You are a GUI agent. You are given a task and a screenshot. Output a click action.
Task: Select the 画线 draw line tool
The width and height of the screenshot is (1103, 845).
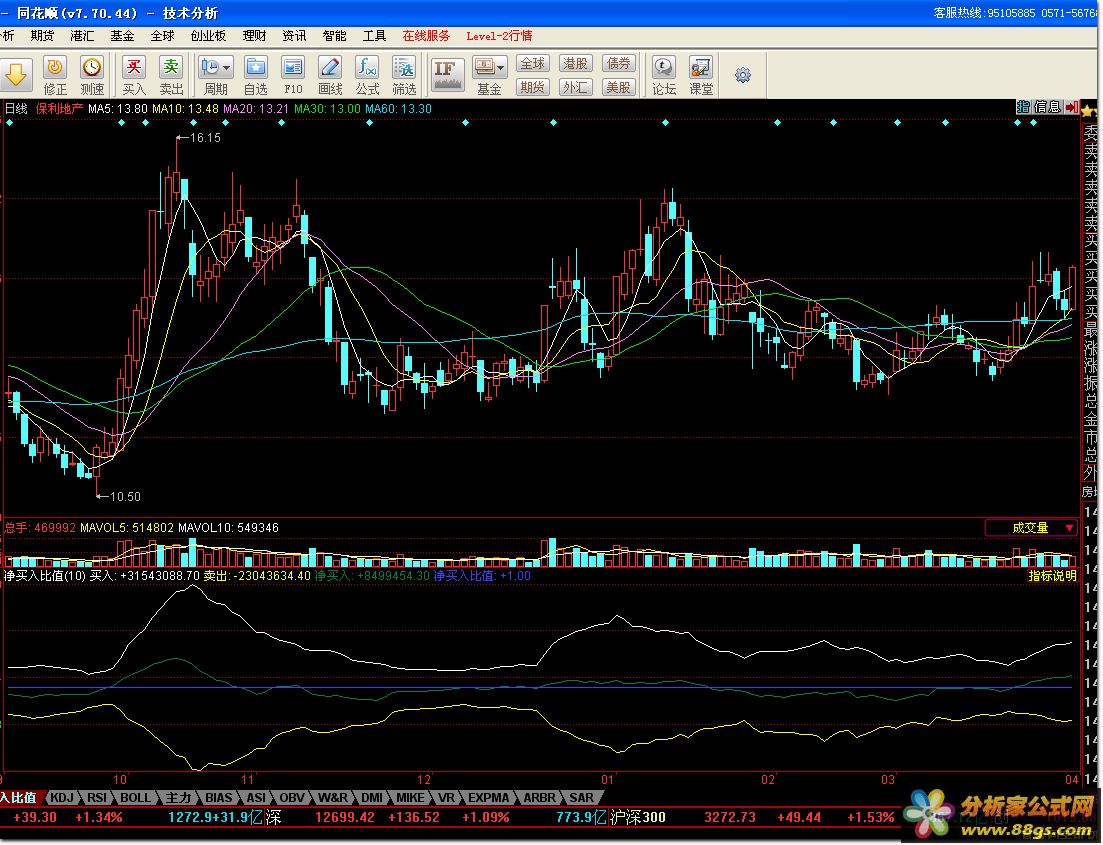tap(330, 75)
